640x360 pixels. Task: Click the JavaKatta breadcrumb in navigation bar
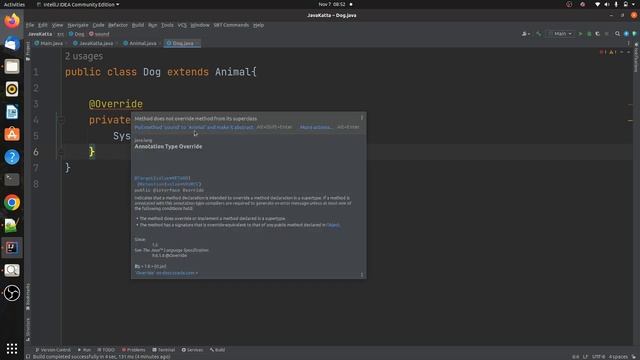pyautogui.click(x=40, y=34)
